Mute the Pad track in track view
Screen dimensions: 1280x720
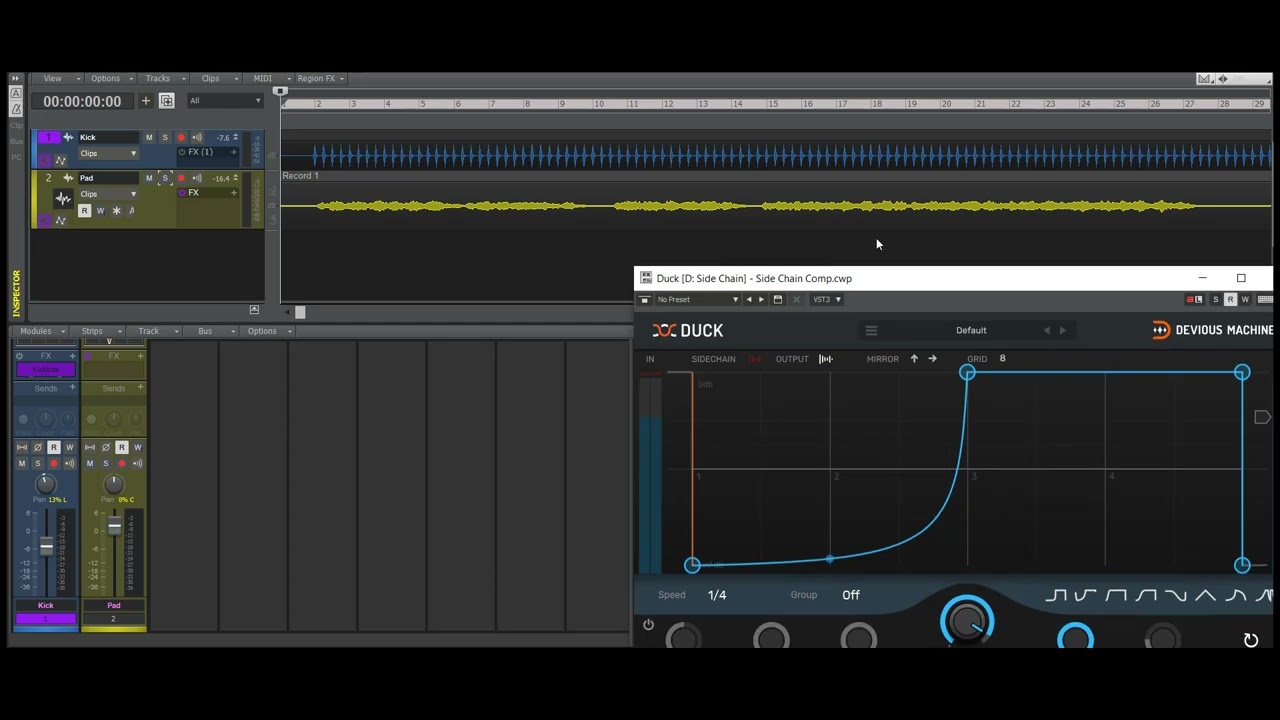point(149,178)
